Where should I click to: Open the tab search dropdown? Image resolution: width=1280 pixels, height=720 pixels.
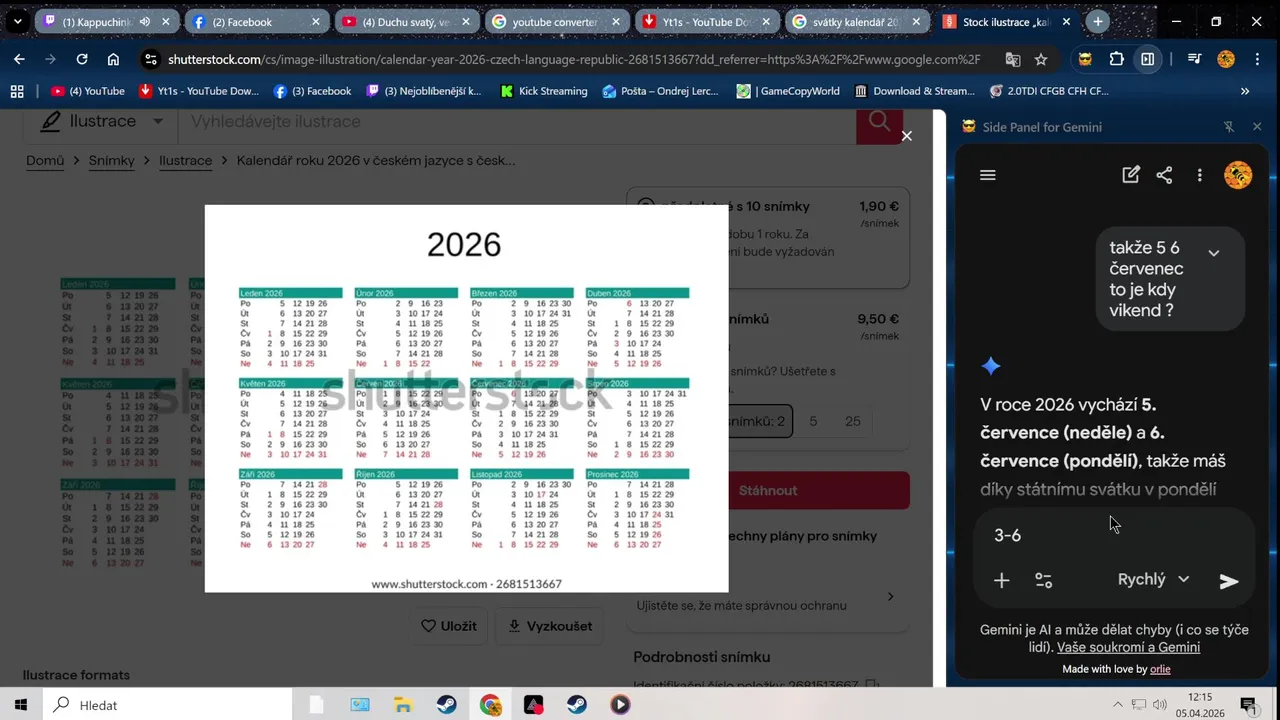click(x=17, y=21)
